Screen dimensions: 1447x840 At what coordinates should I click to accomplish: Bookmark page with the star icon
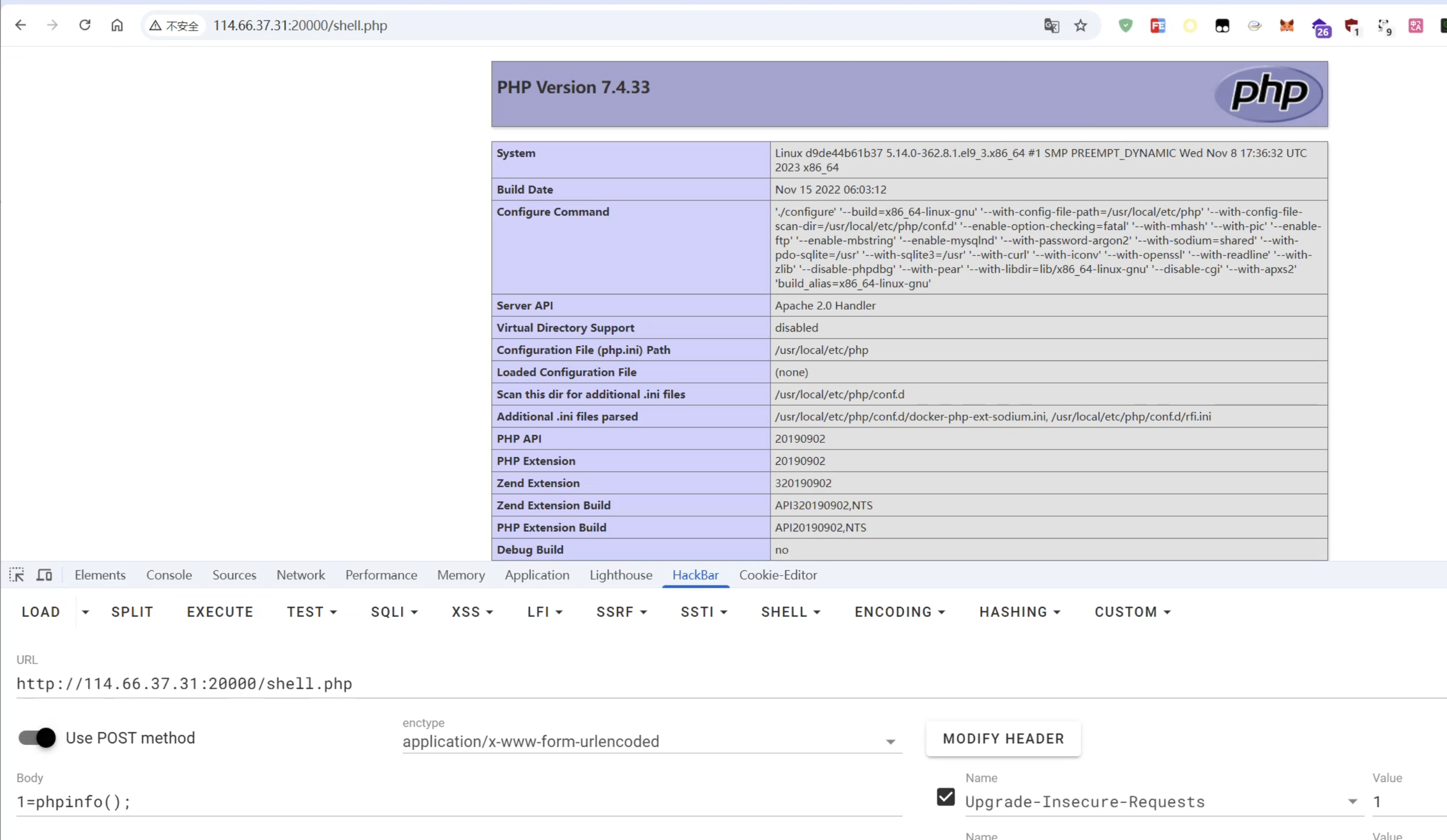(x=1081, y=25)
